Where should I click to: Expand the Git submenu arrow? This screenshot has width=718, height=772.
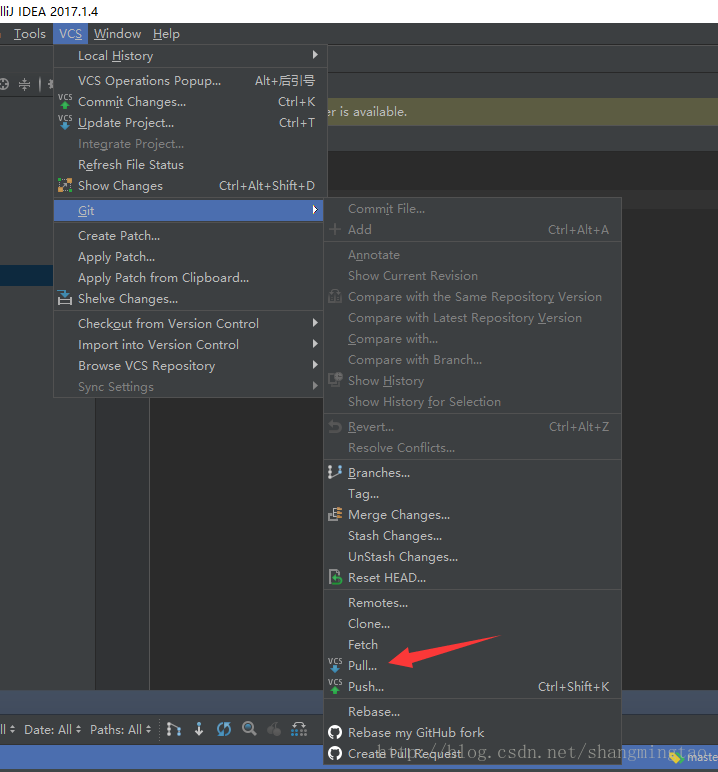pos(315,210)
